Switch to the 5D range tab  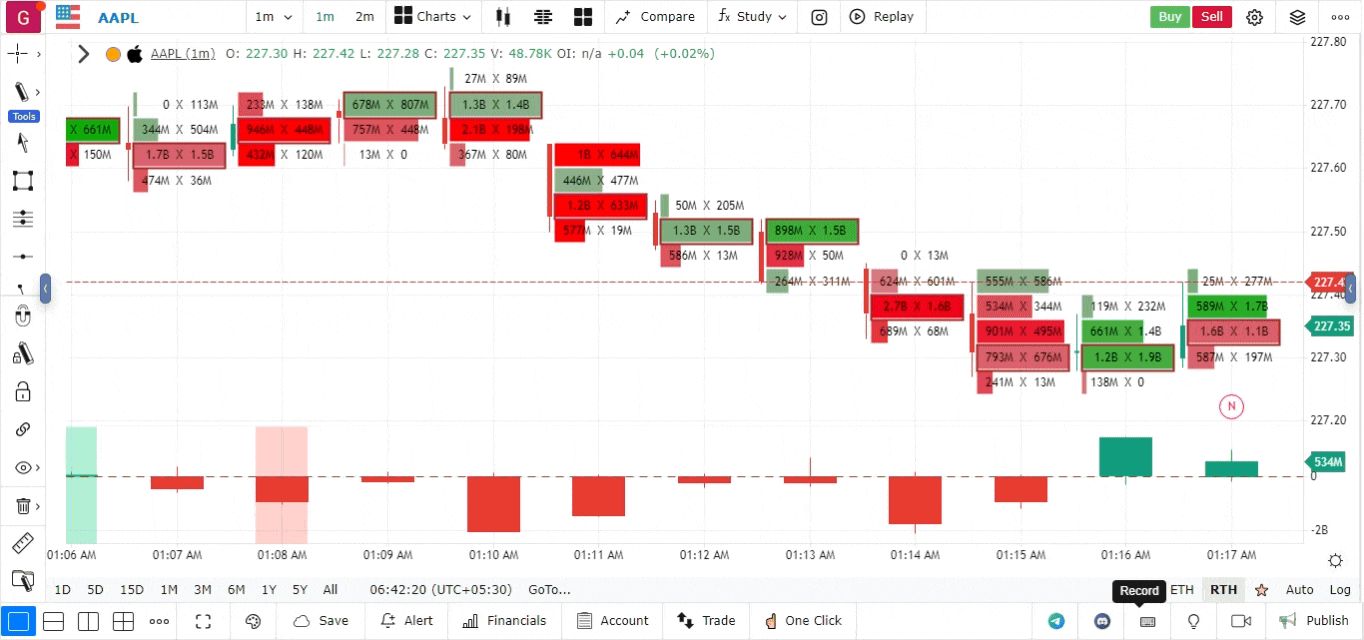tap(95, 589)
